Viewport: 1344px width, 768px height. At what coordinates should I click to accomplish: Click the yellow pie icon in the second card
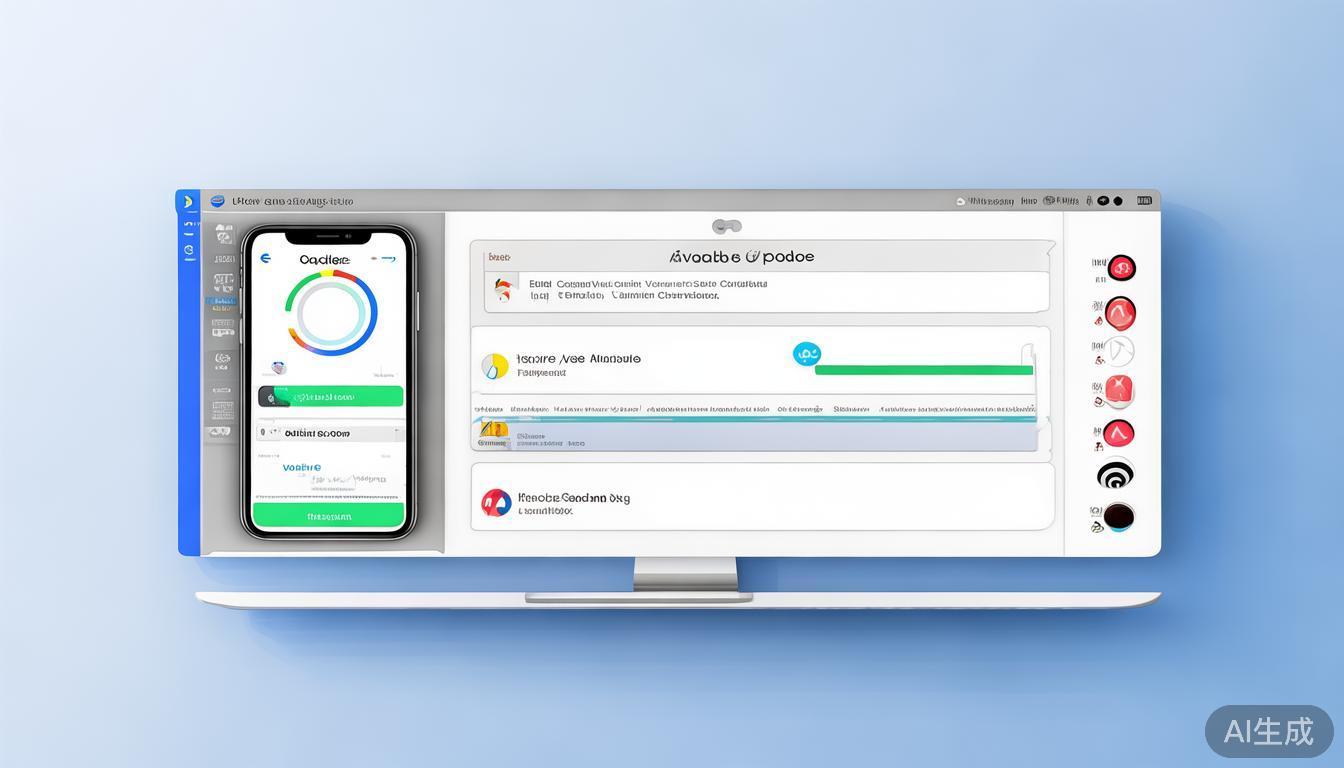[494, 366]
